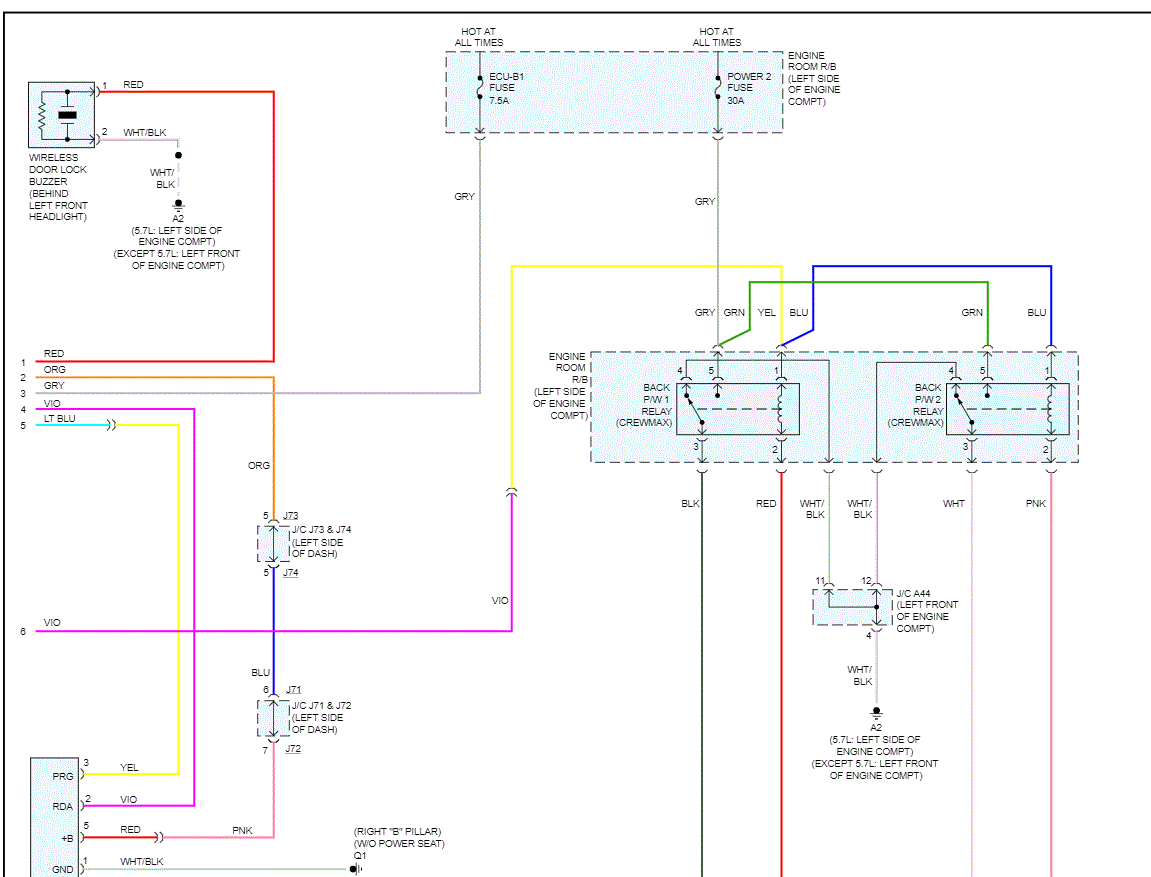The height and width of the screenshot is (877, 1151).
Task: Click the ECU-B1 fuse symbol
Action: [480, 87]
